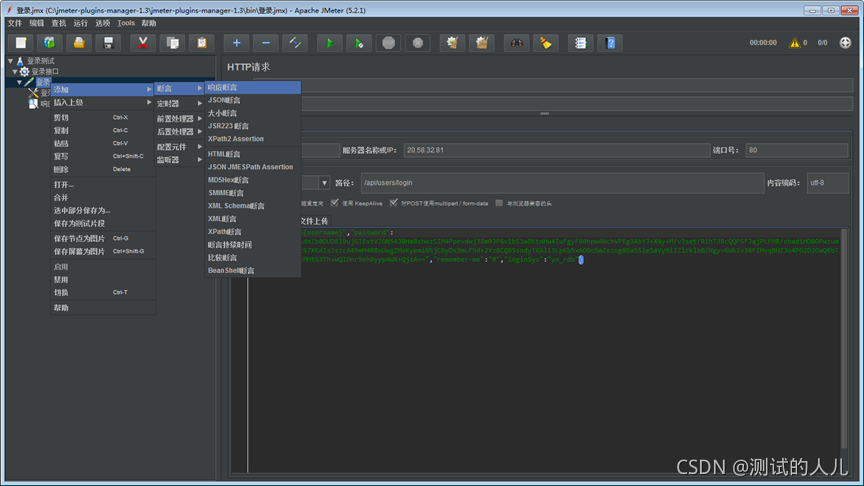
Task: Open the 运行 menu
Action: pyautogui.click(x=80, y=23)
